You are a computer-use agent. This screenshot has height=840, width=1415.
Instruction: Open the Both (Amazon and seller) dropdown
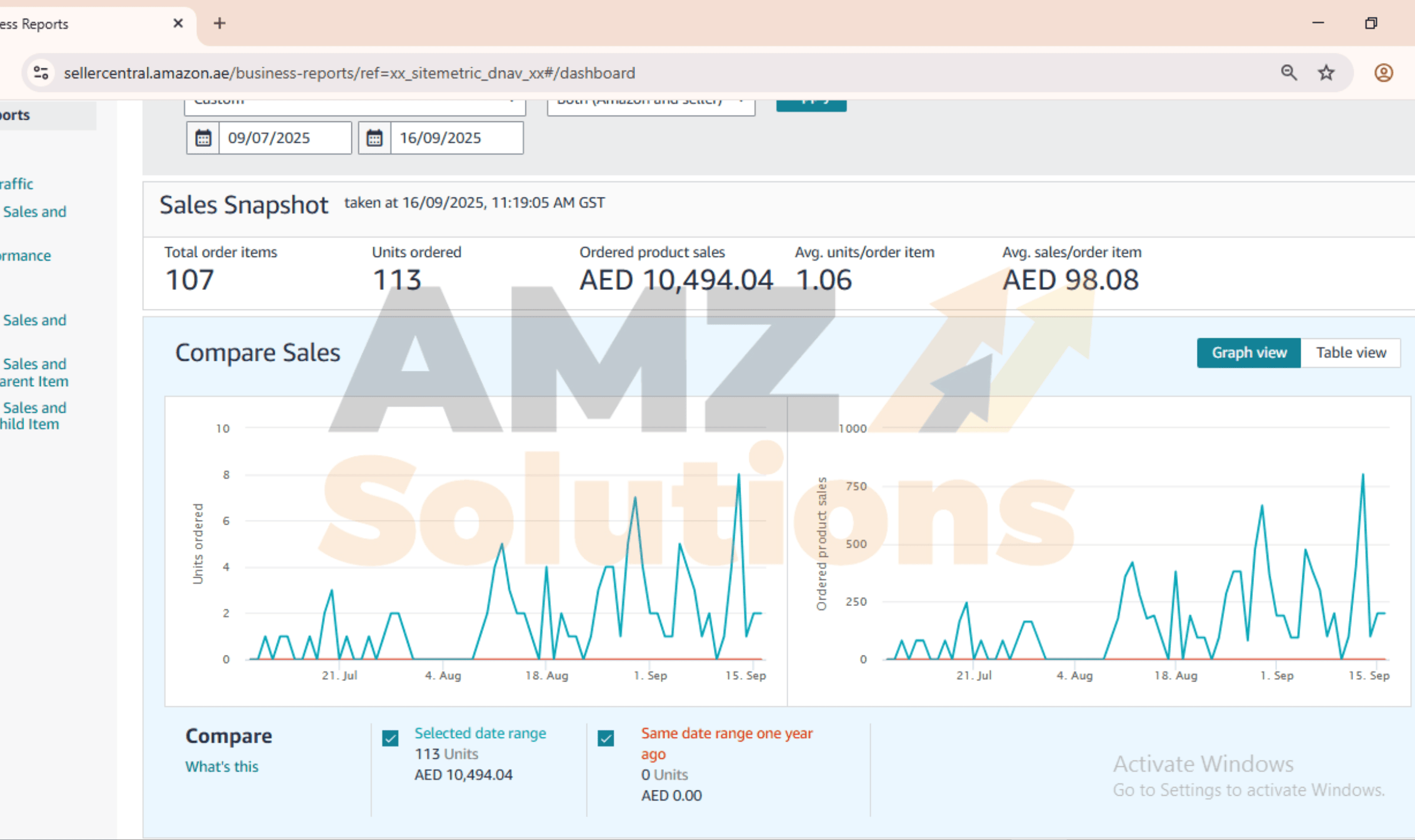coord(650,105)
